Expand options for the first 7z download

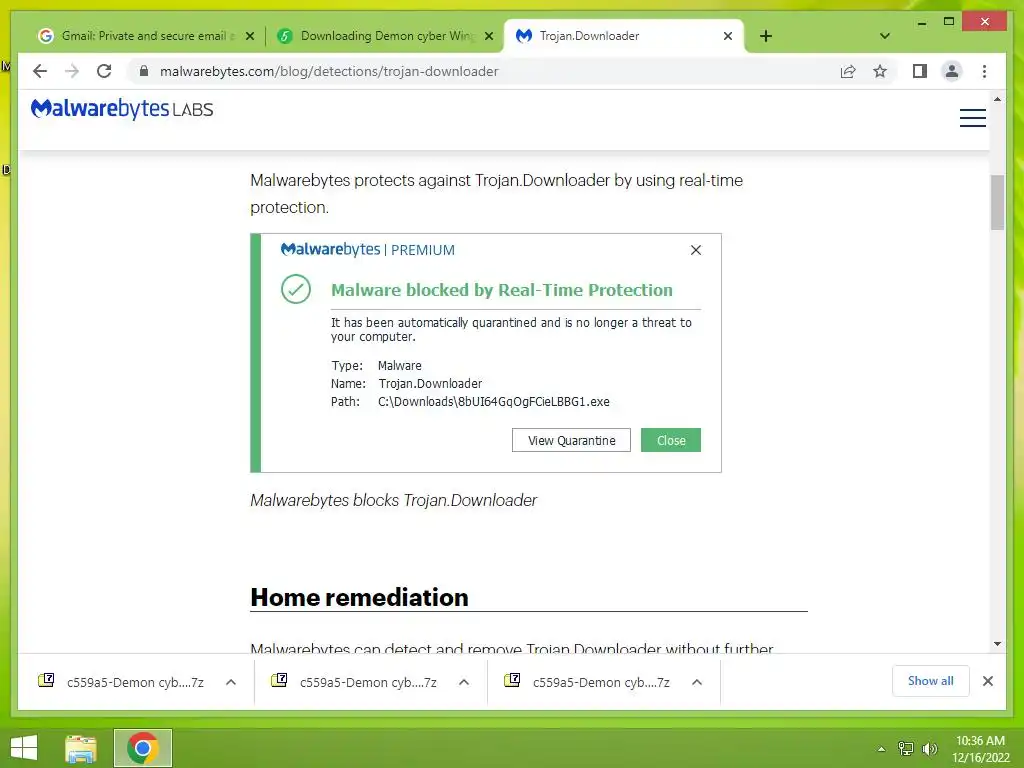click(231, 682)
